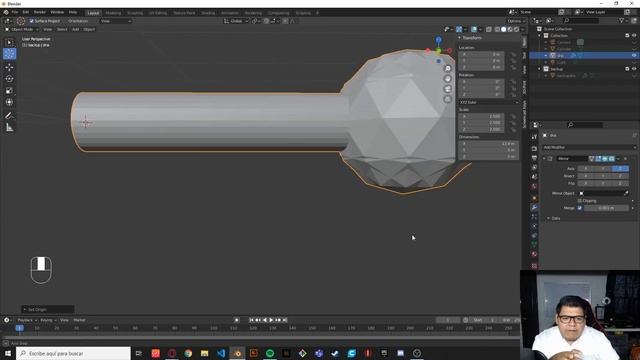Jump to the timeline end frame
This screenshot has width=640, height=360.
[x=285, y=320]
